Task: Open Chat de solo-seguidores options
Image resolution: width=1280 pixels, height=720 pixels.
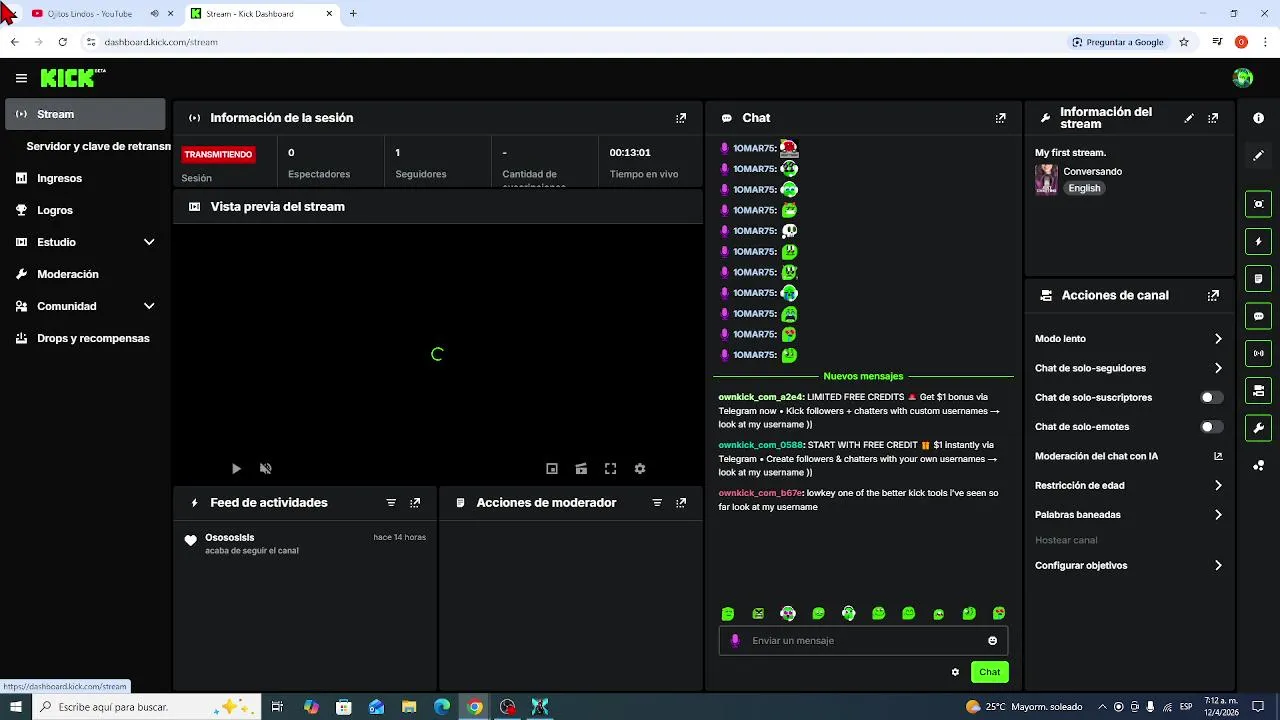Action: [x=1129, y=368]
